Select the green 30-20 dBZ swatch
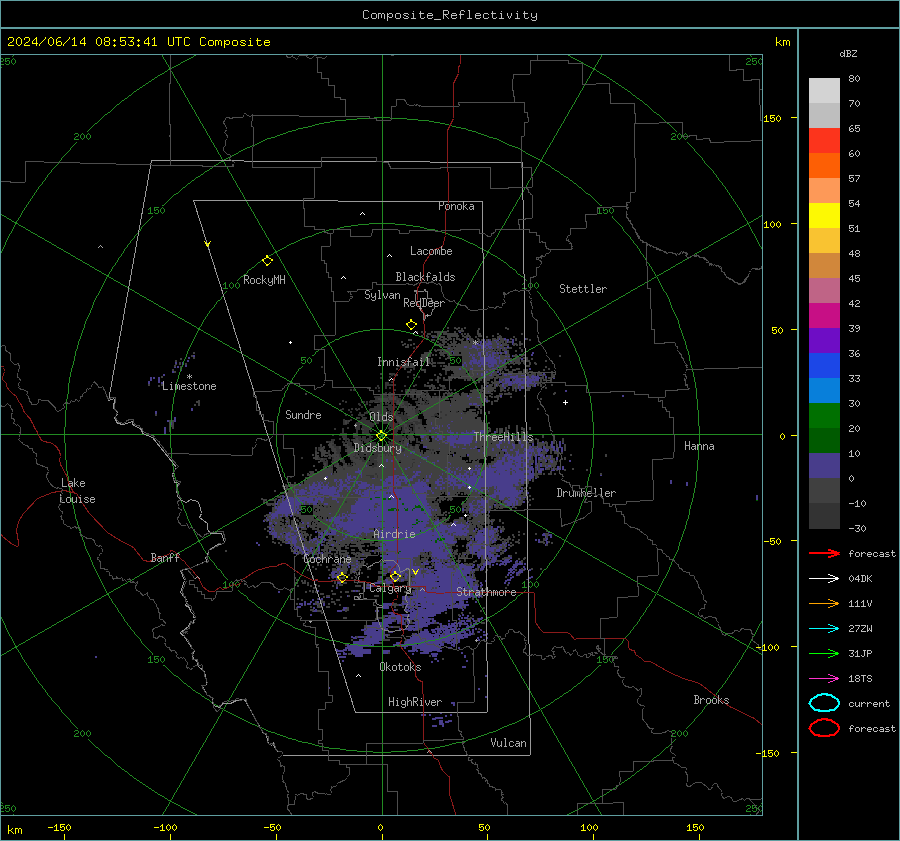This screenshot has width=900, height=841. [824, 416]
